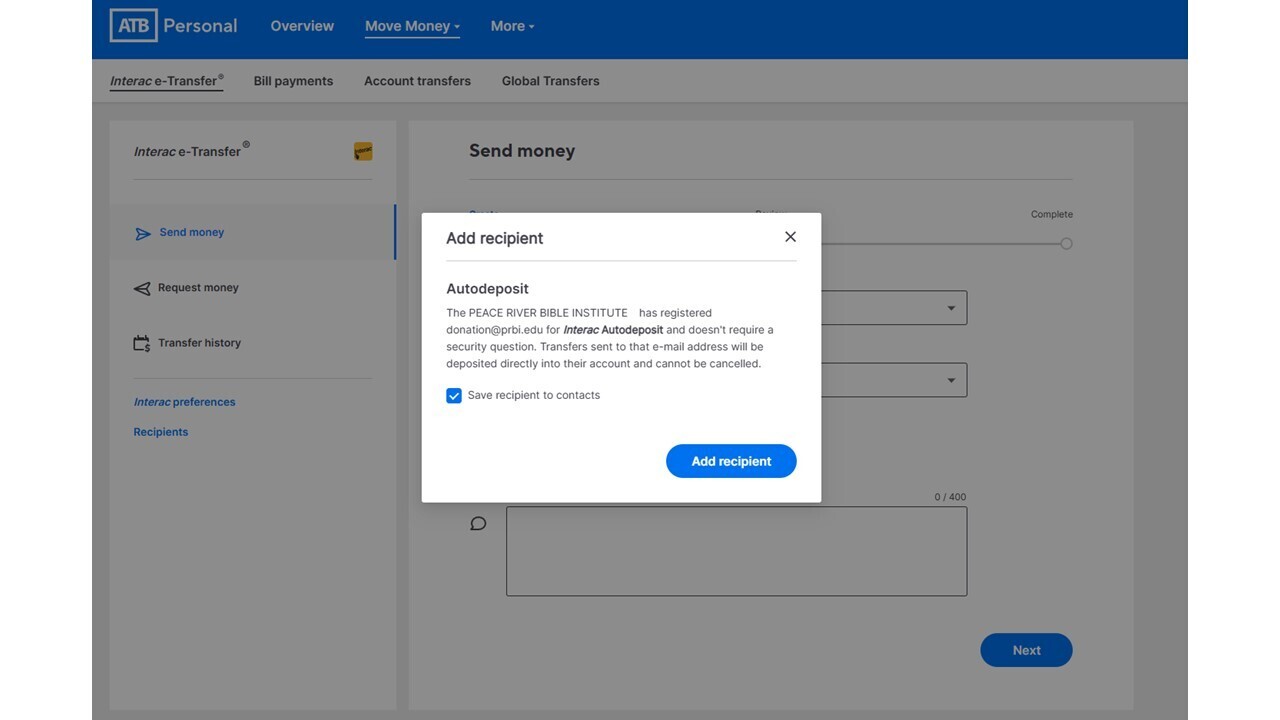This screenshot has width=1280, height=720.
Task: Click the Transfer history calendar icon
Action: tap(142, 343)
